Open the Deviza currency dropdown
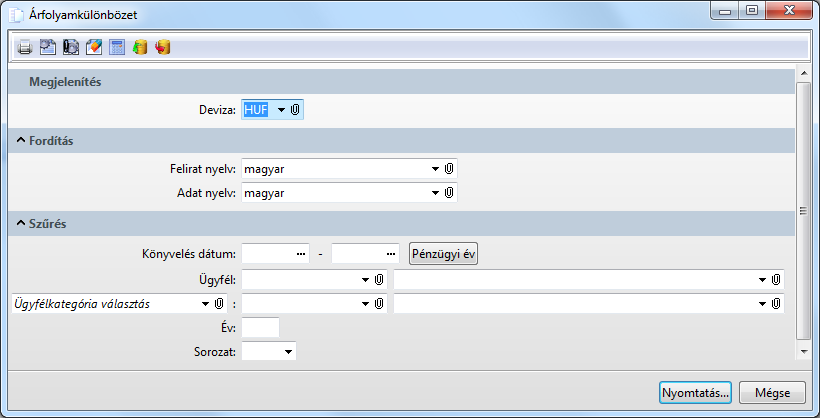The width and height of the screenshot is (820, 418). (281, 109)
